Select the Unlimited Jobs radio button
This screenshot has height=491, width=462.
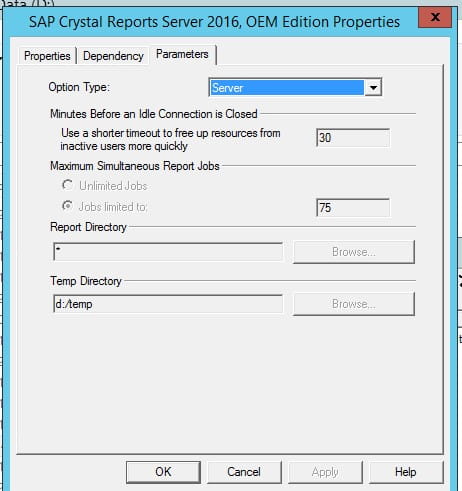pyautogui.click(x=67, y=185)
